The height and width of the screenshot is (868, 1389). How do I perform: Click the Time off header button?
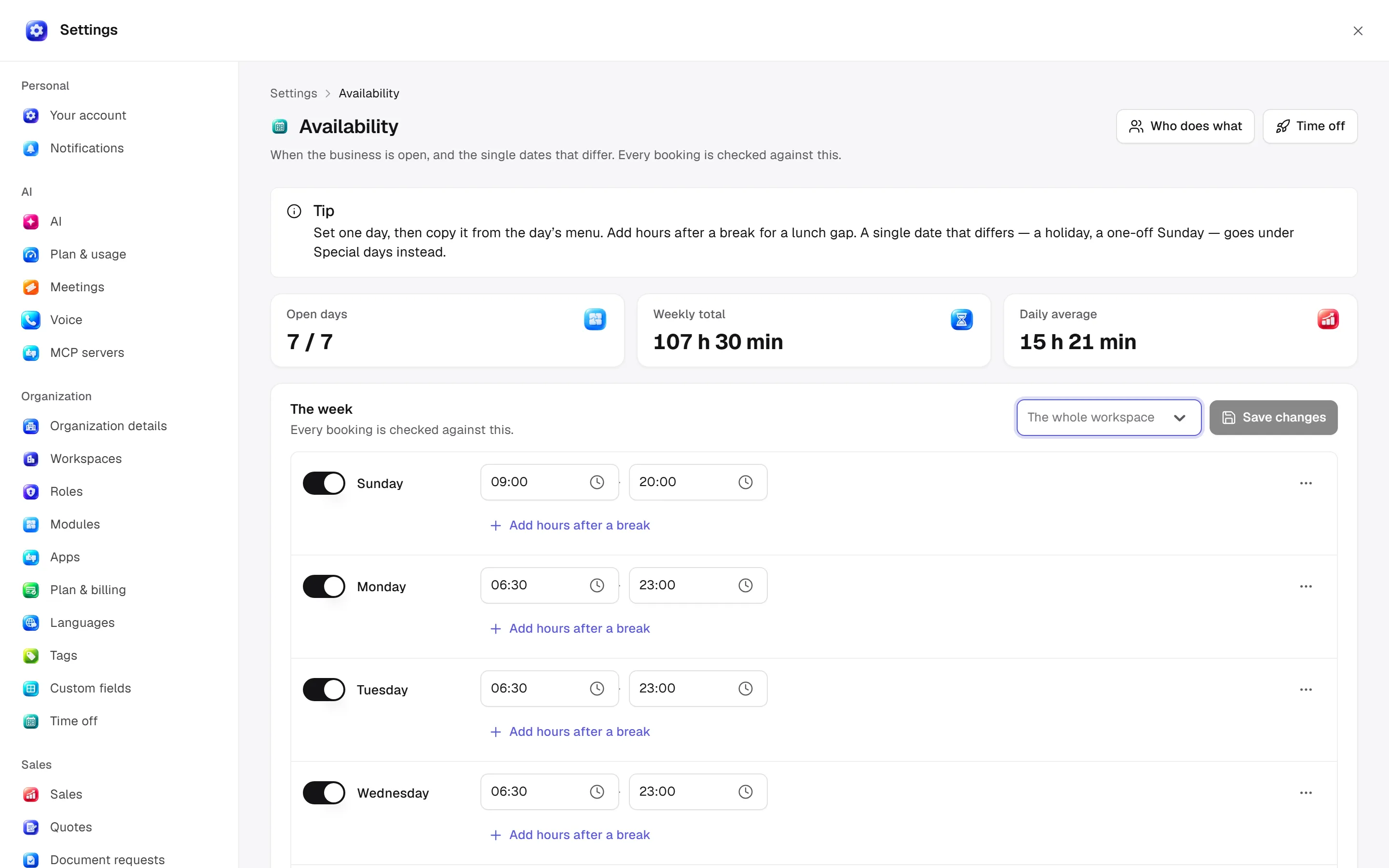point(1310,126)
